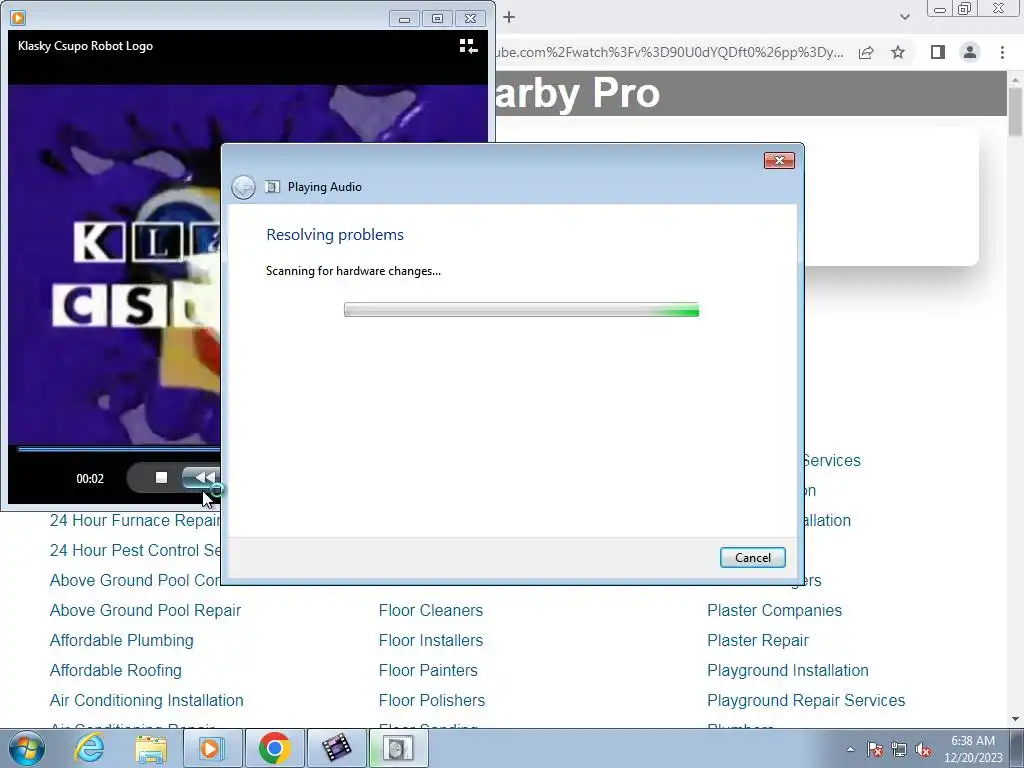Switch to Chrome taskbar button
This screenshot has width=1024, height=768.
(274, 748)
